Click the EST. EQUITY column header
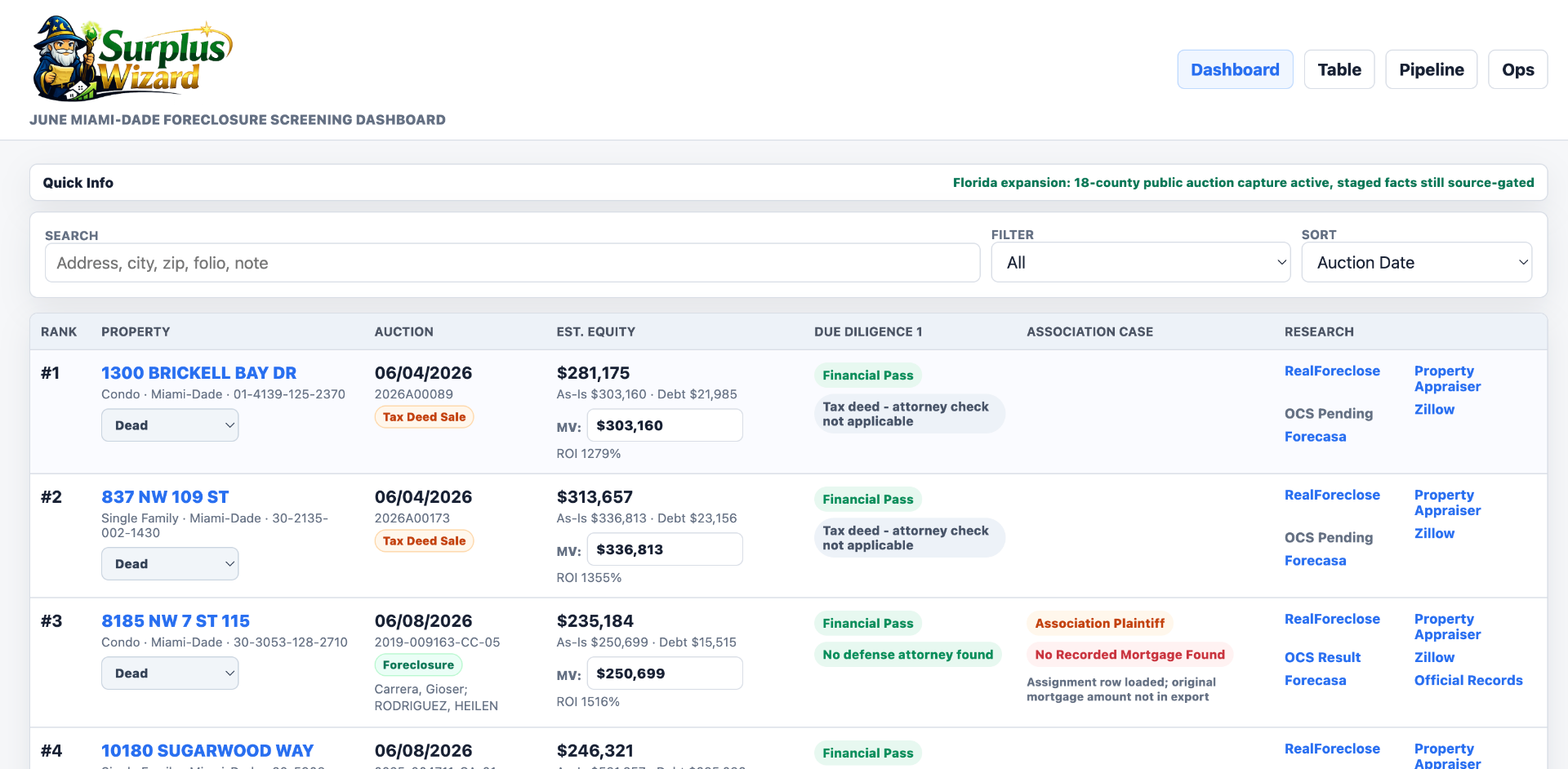The width and height of the screenshot is (1568, 769). coord(595,332)
